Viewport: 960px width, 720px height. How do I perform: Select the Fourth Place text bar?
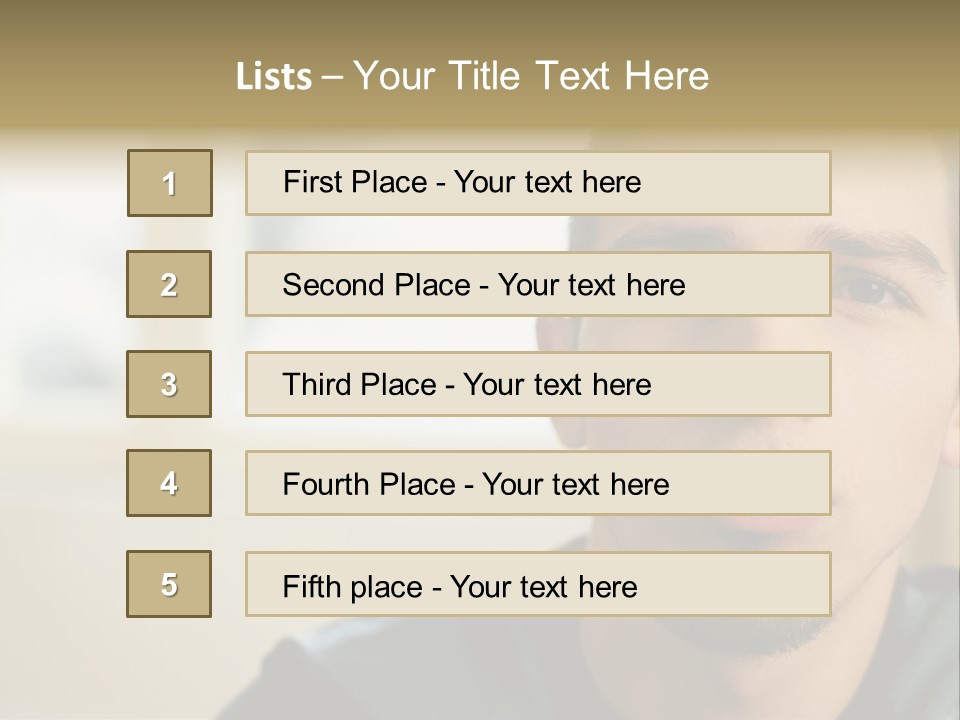tap(538, 483)
